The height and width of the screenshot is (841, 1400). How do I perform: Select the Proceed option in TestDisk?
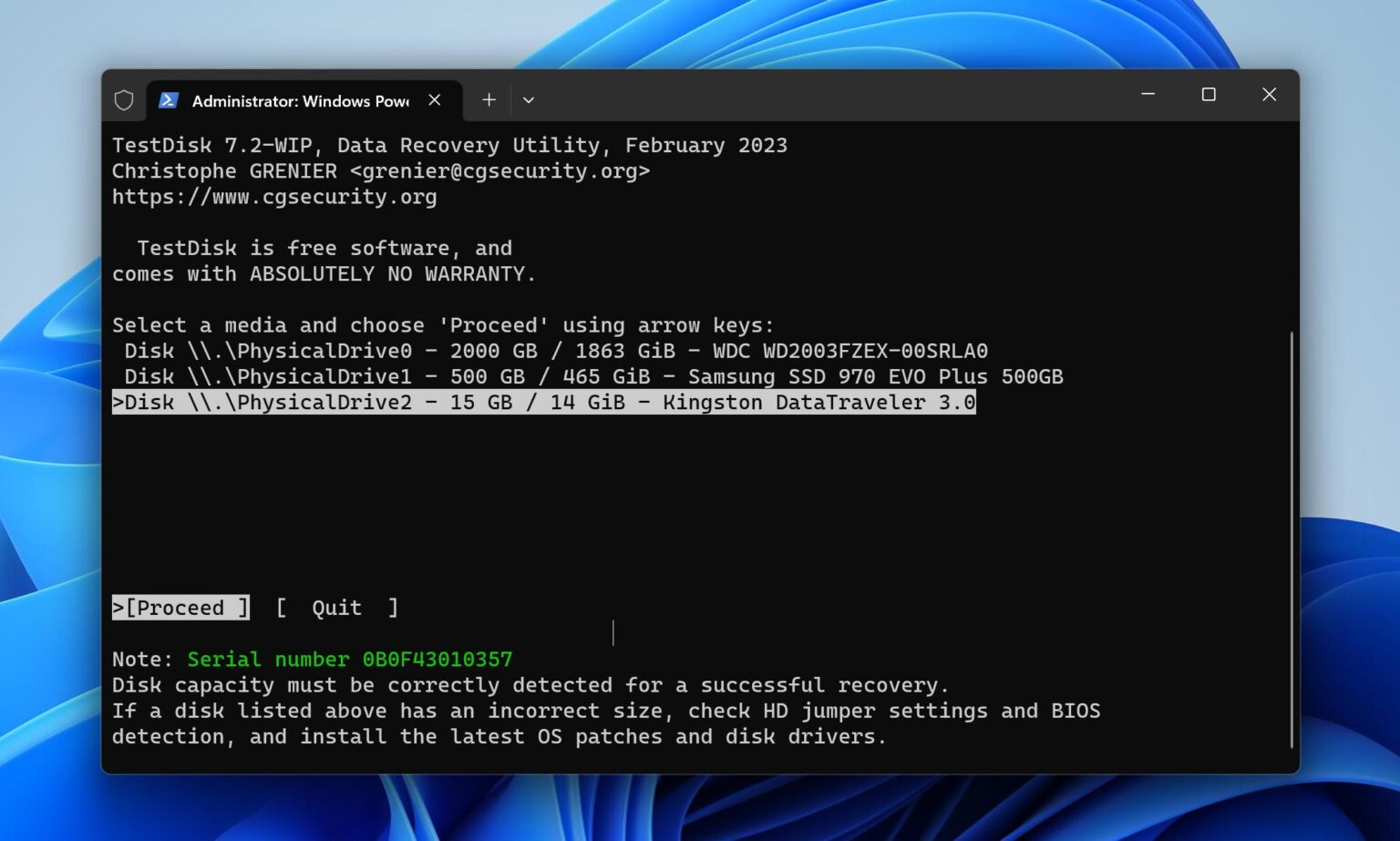(180, 607)
